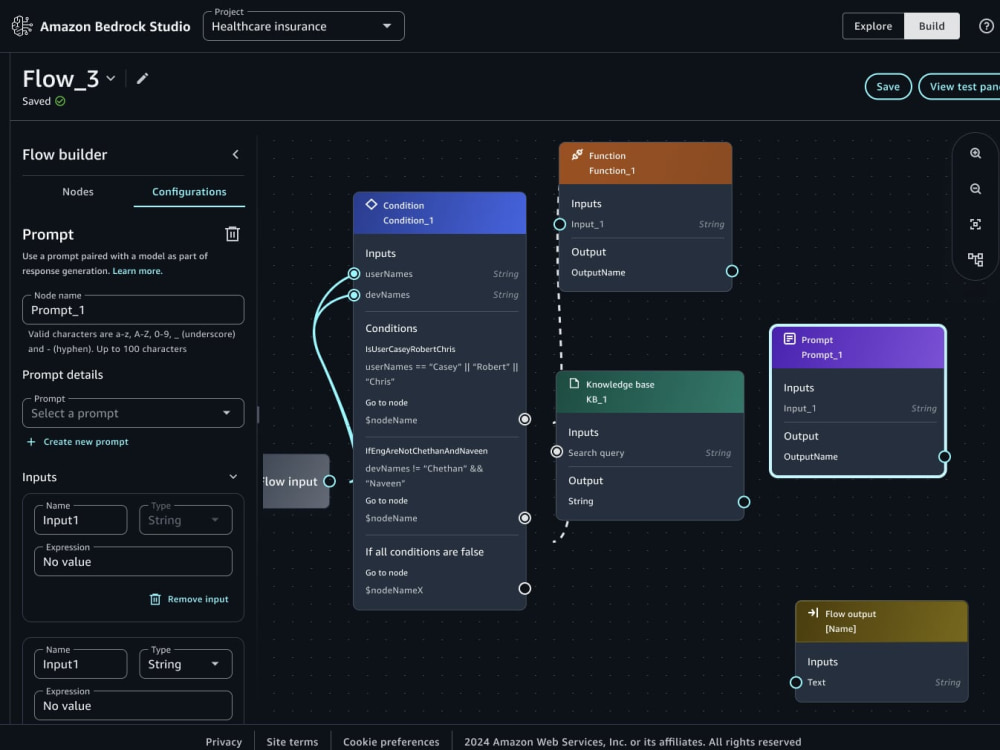Viewport: 1000px width, 750px height.
Task: Click the panel resize handle beside Flow builder
Action: (258, 415)
